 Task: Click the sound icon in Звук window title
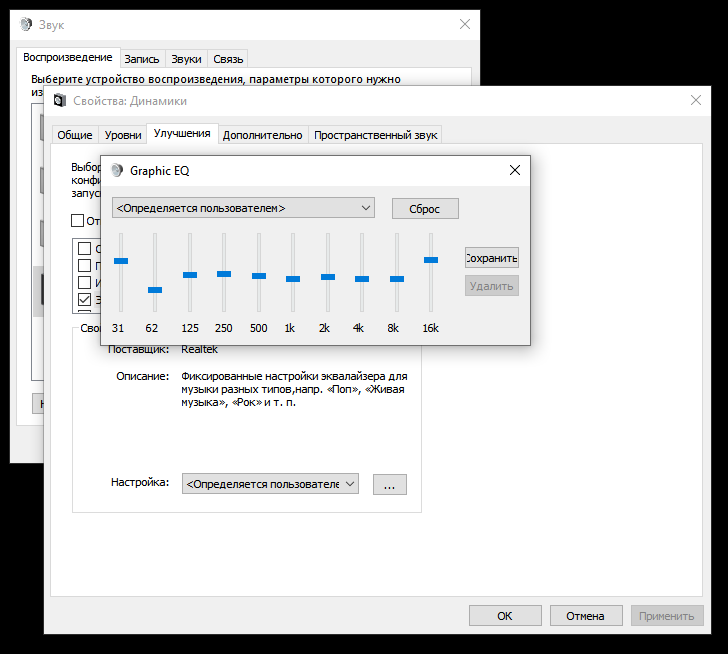coord(26,24)
